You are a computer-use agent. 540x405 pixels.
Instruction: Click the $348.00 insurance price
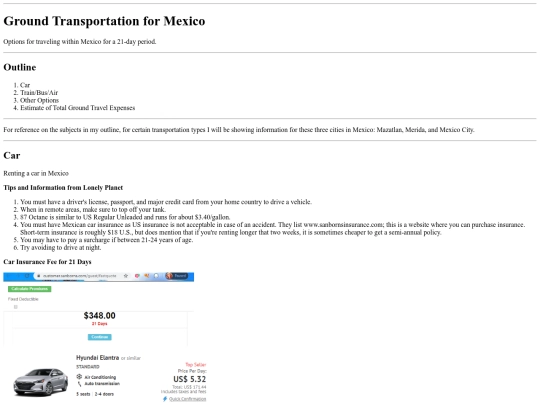[100, 315]
